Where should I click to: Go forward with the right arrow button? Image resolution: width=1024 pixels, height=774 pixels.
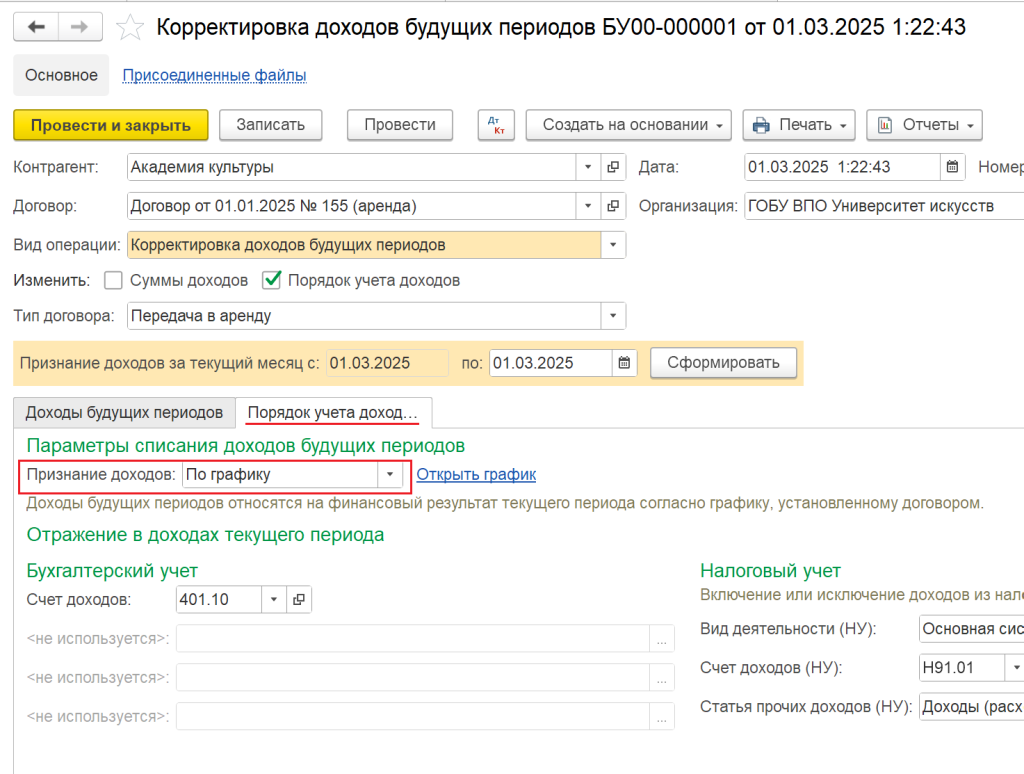click(x=80, y=27)
